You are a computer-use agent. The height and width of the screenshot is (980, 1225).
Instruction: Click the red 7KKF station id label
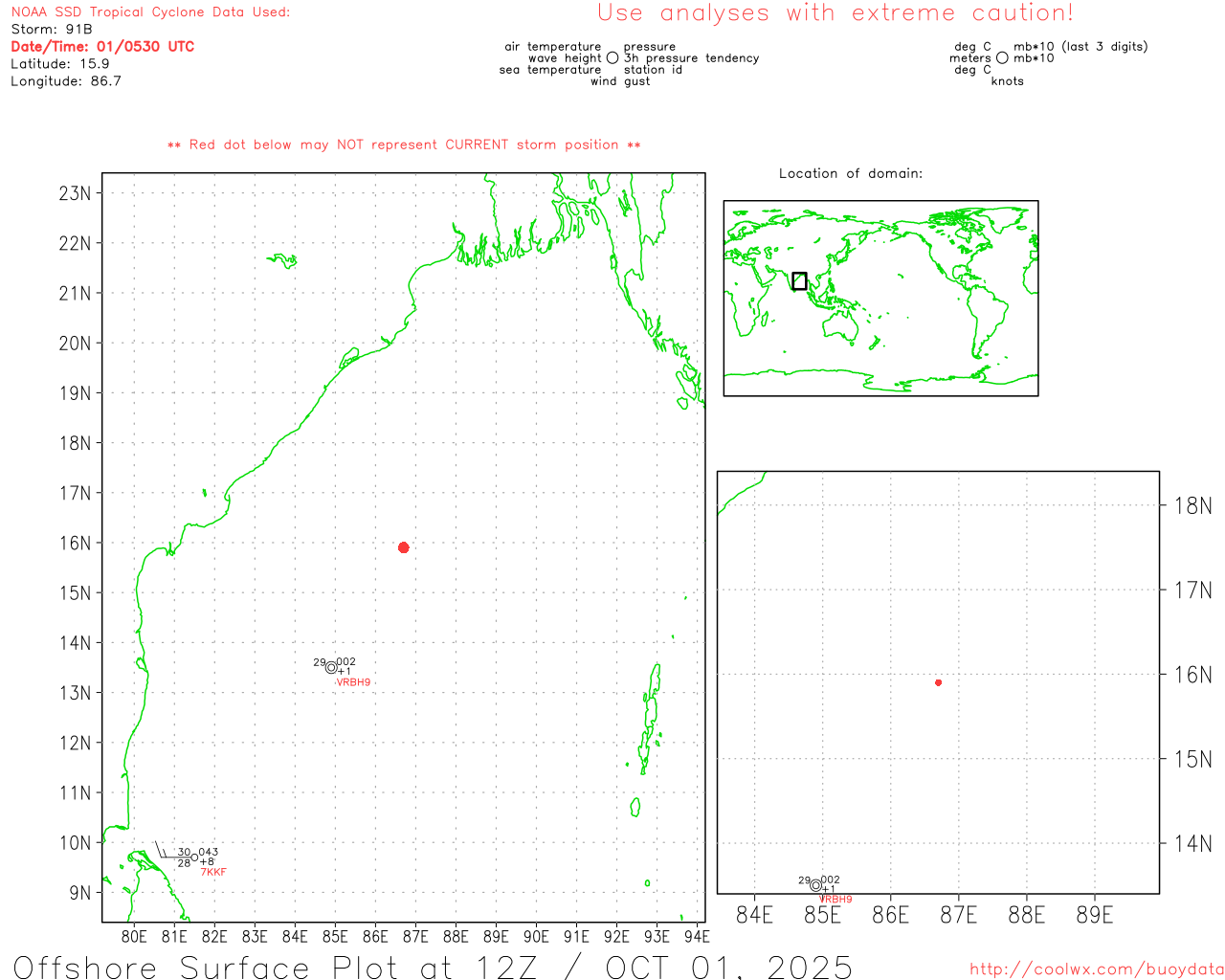(x=213, y=872)
